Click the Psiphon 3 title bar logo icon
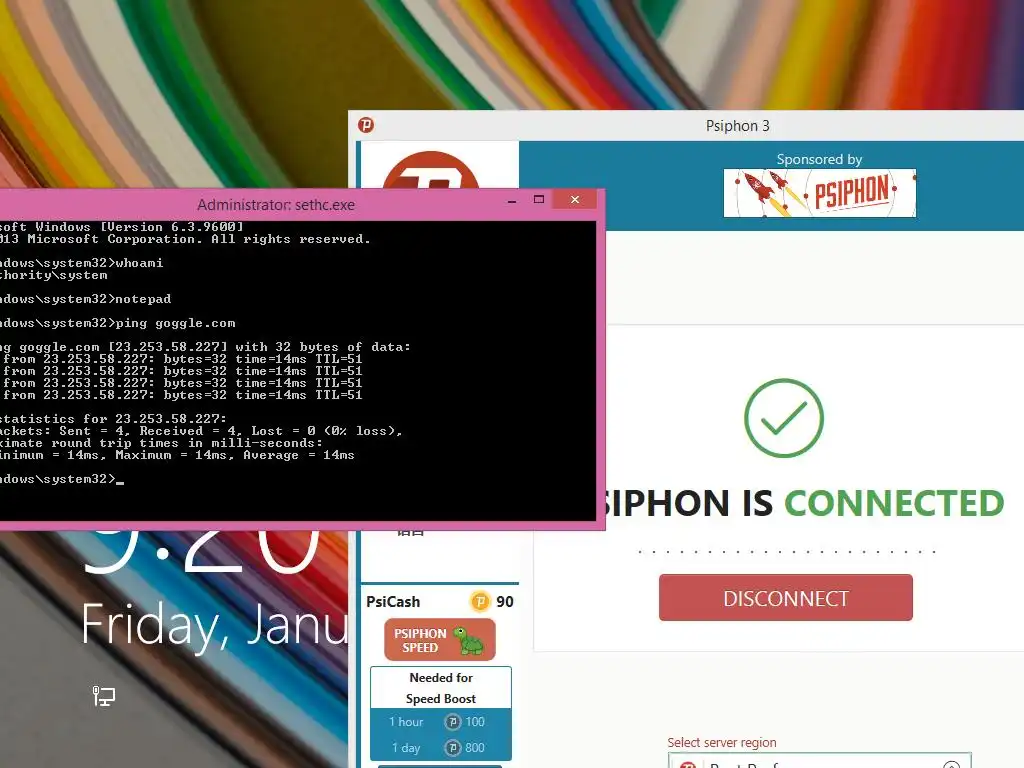This screenshot has height=768, width=1024. 366,125
